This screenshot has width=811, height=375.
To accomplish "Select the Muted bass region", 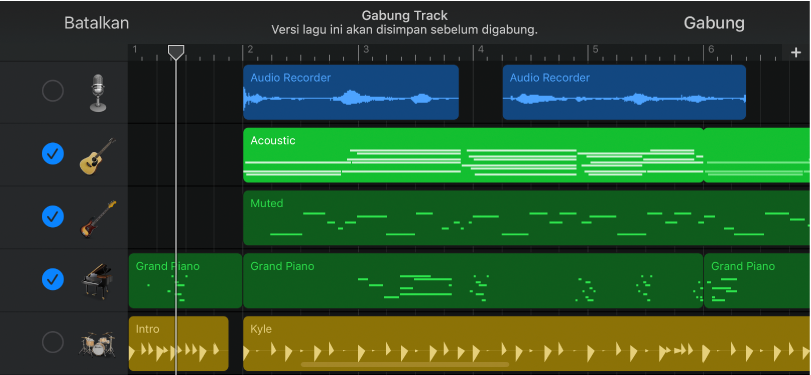I will 527,218.
